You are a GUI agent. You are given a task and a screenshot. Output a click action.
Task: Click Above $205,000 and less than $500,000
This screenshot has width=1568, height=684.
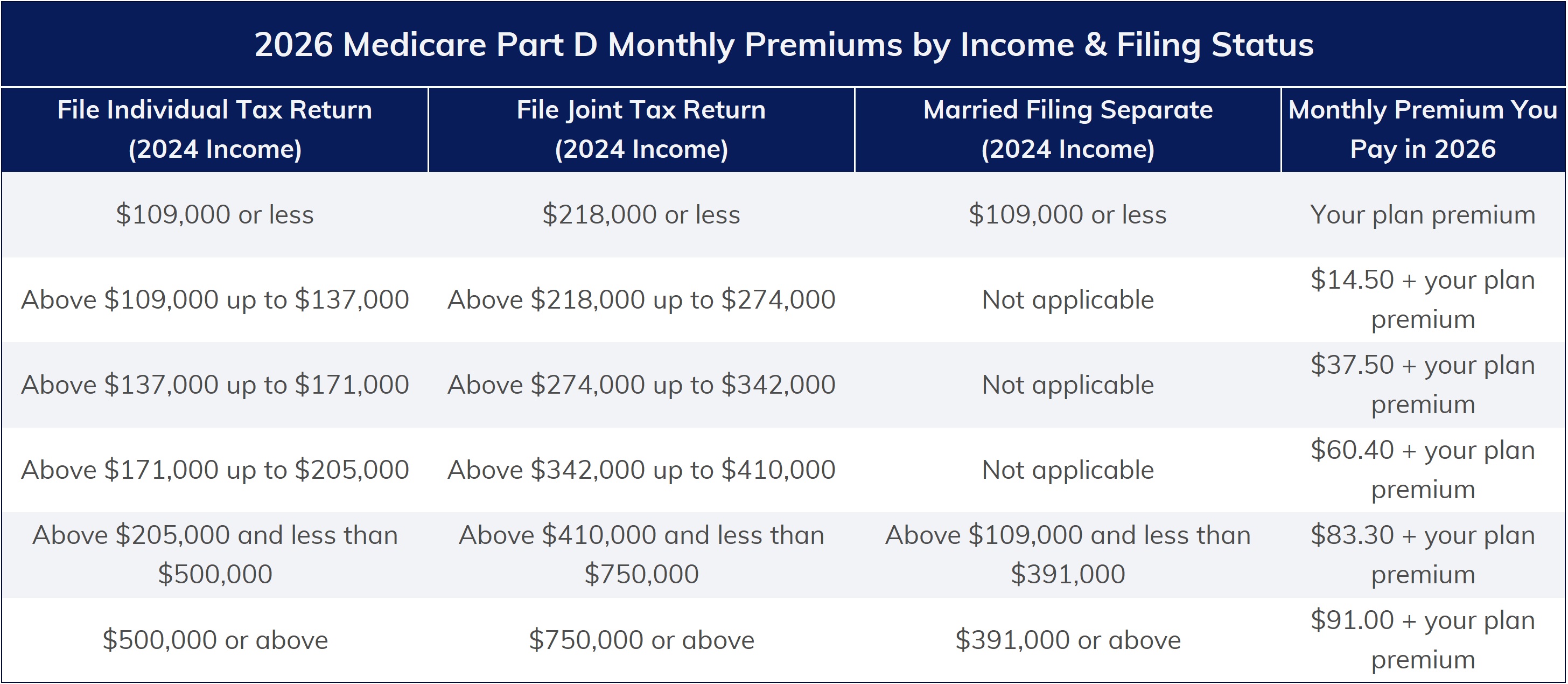214,554
